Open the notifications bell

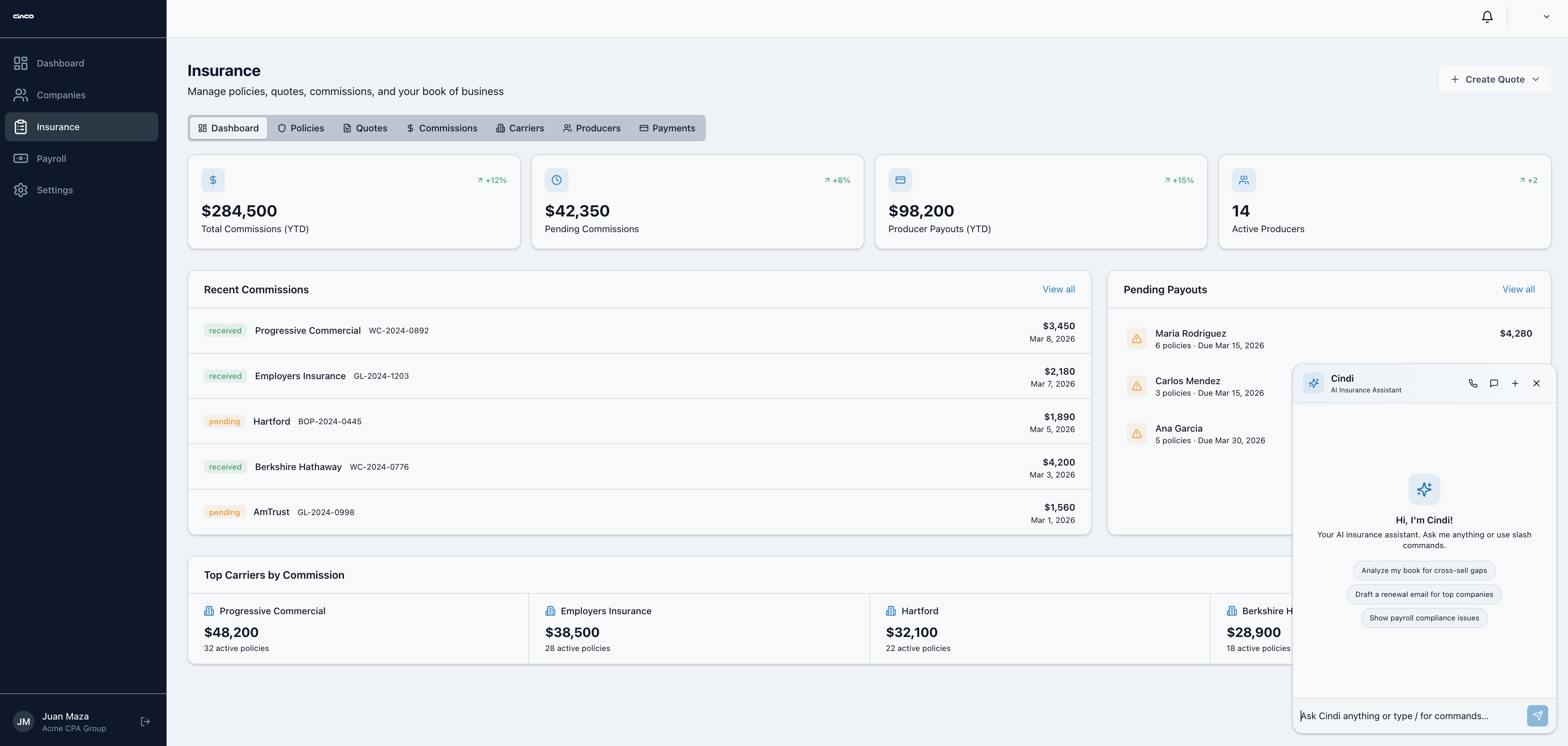coord(1487,17)
